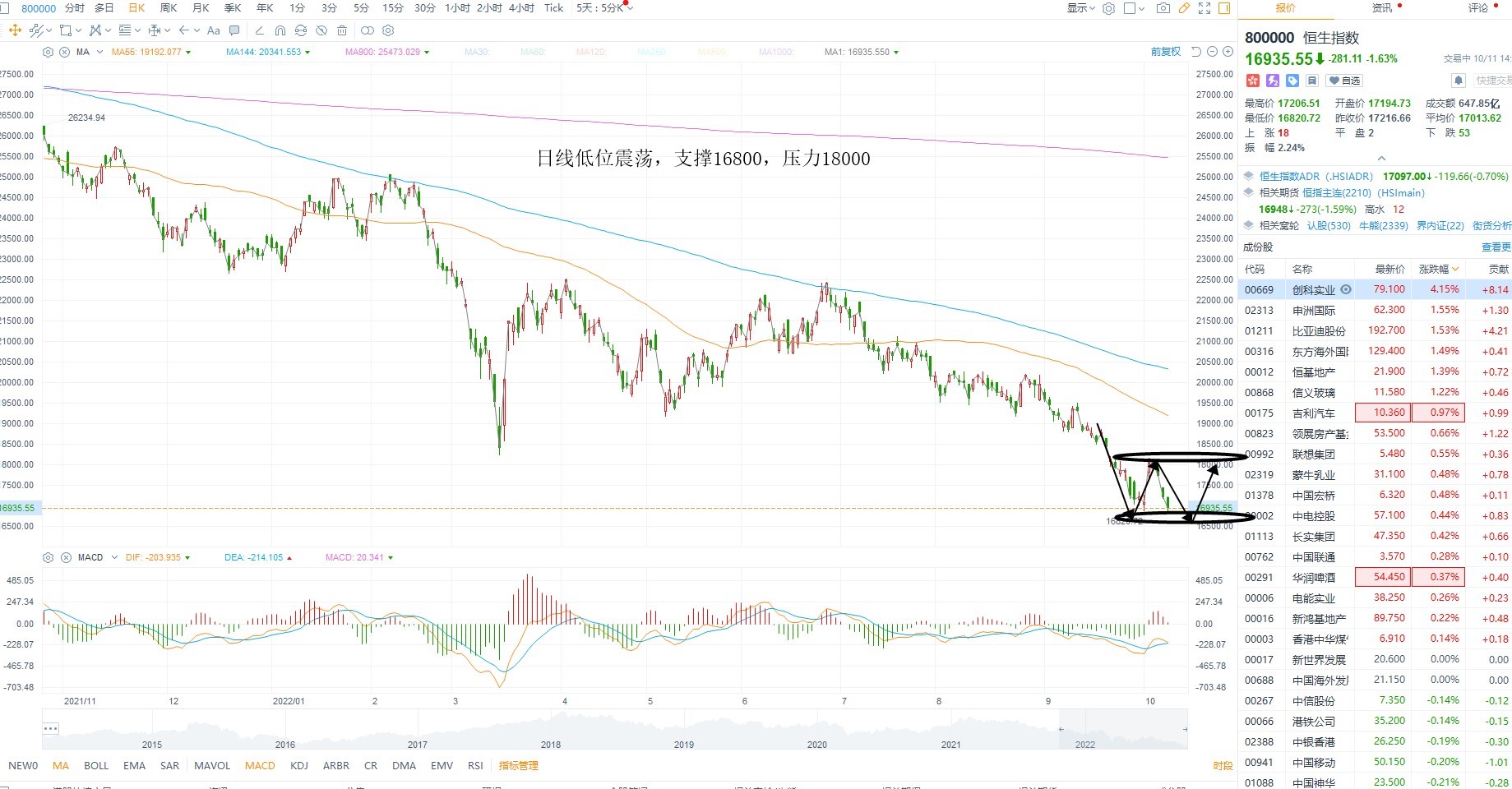This screenshot has width=1512, height=789.
Task: Open the 评论 comments tab
Action: point(1478,8)
